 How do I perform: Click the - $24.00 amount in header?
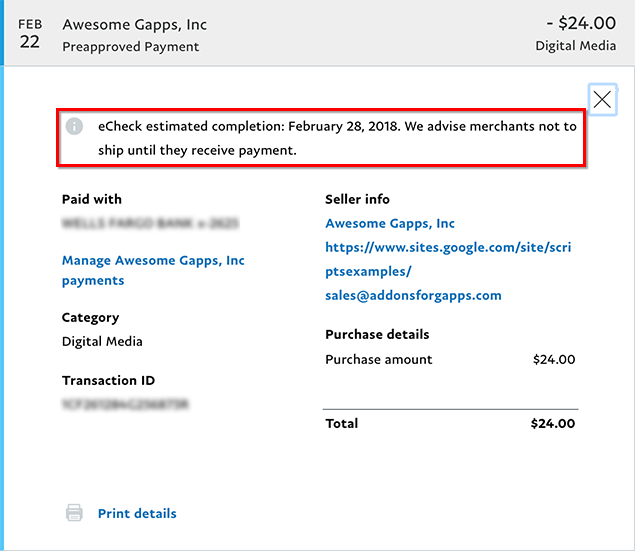[581, 23]
